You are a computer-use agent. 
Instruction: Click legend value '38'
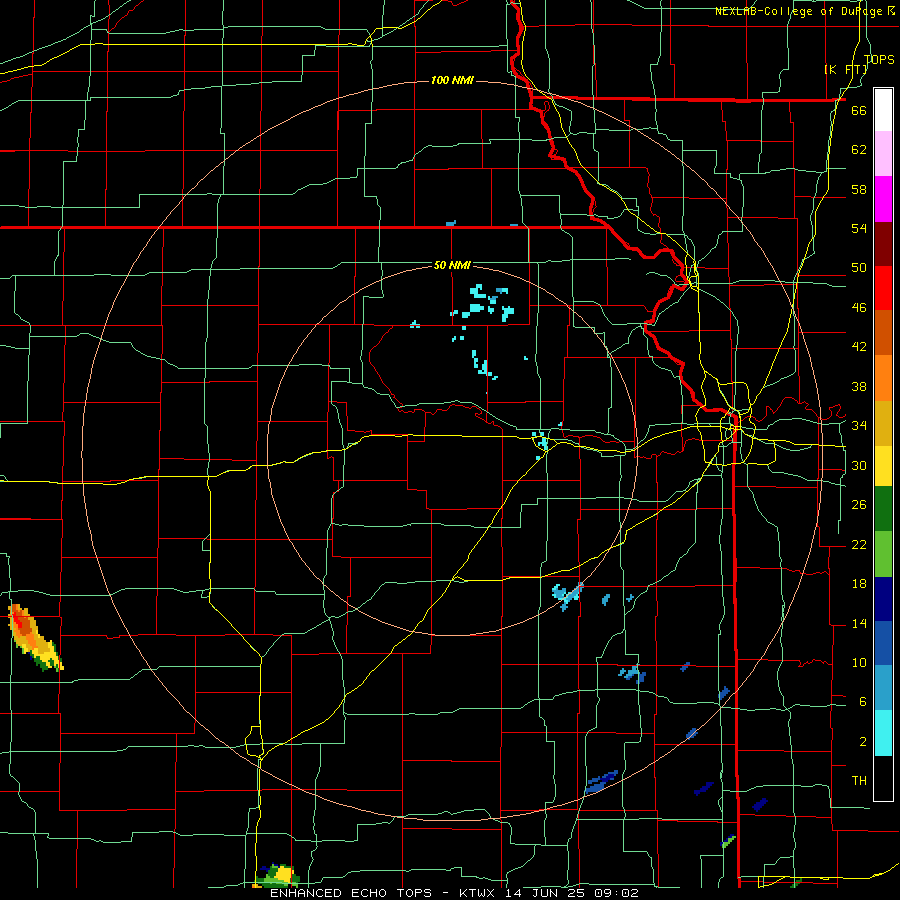(859, 386)
